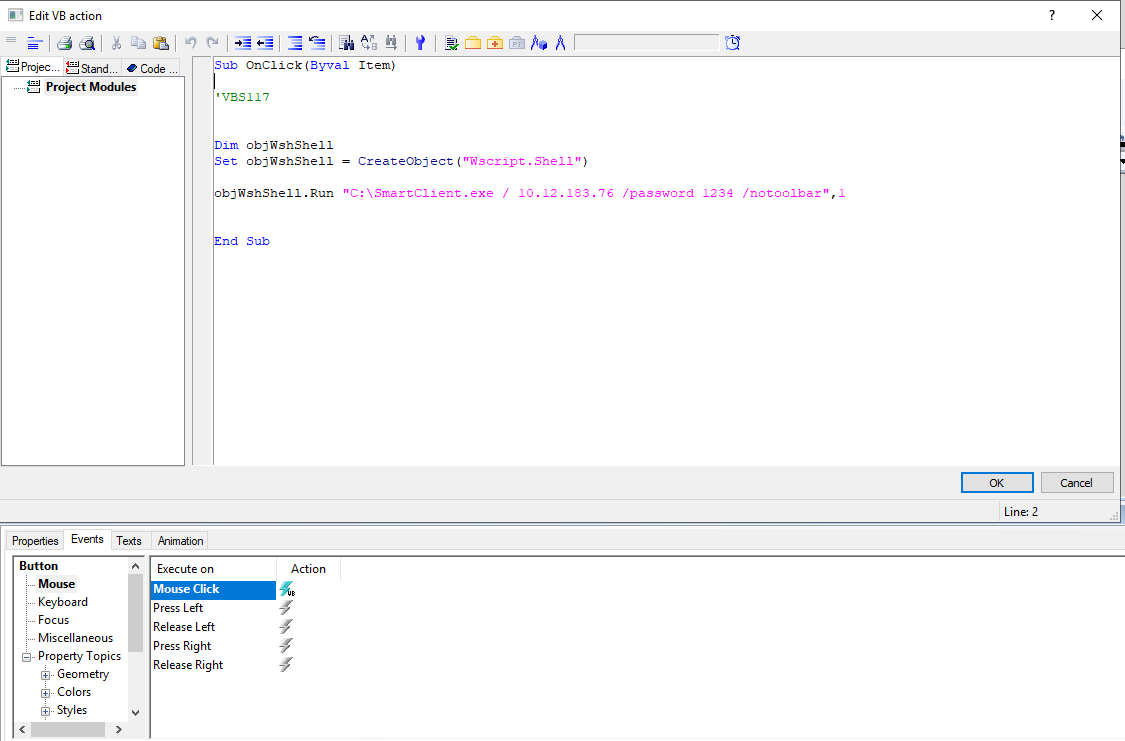Viewport: 1125px width, 741px height.
Task: Collapse the Property Topics node
Action: coord(27,657)
